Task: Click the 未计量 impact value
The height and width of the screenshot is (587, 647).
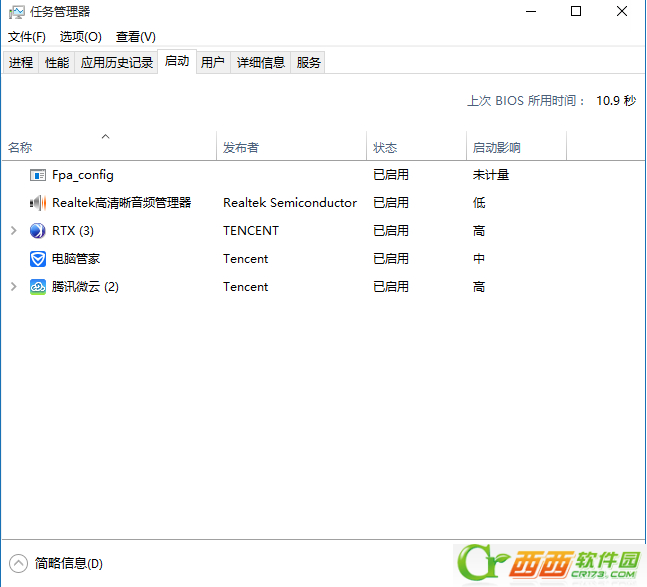Action: coord(491,175)
